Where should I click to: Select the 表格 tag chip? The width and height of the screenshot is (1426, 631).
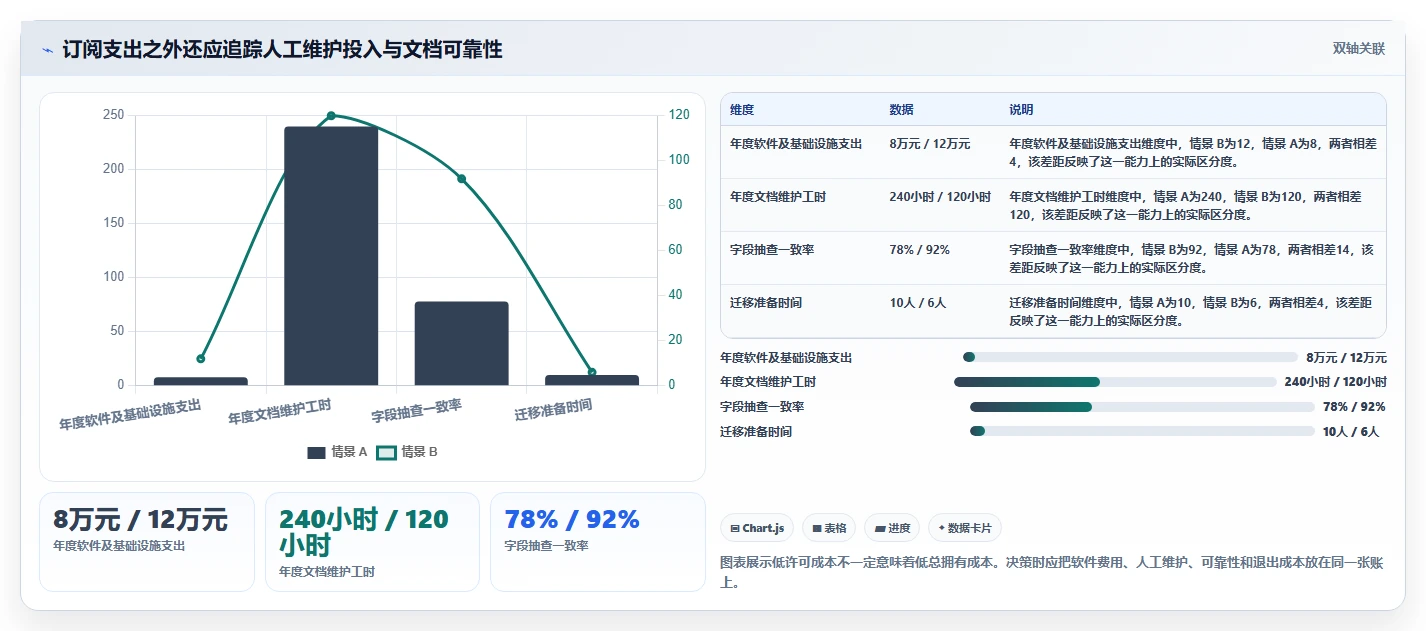pos(829,528)
